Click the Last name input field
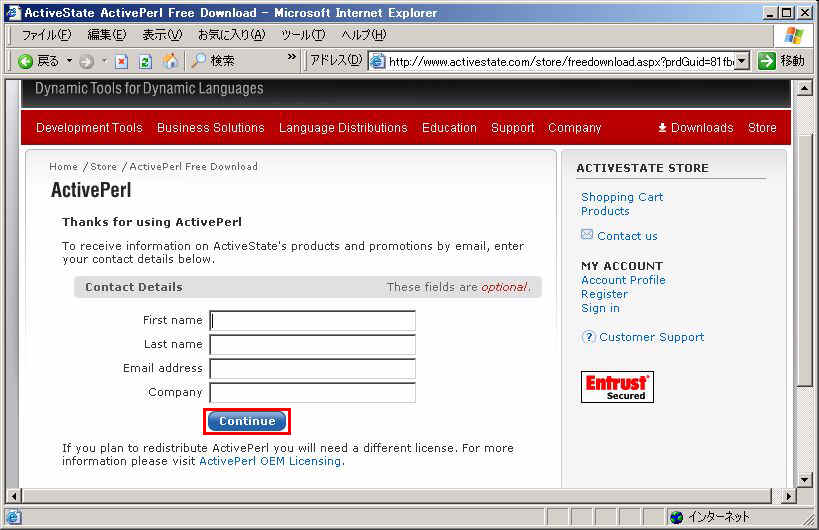Screen dimensions: 819x530 (312, 345)
